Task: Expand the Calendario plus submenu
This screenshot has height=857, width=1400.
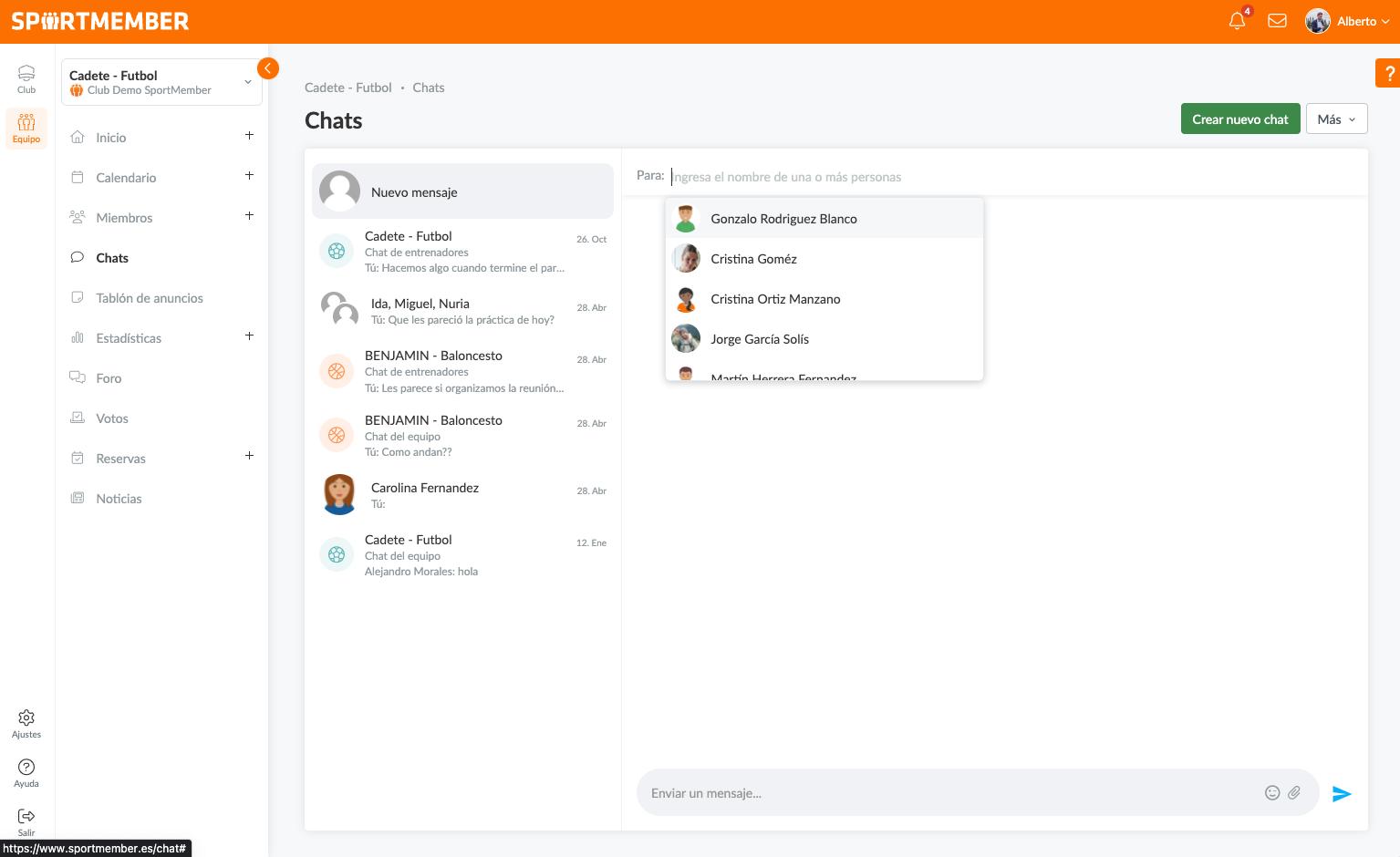Action: point(249,176)
